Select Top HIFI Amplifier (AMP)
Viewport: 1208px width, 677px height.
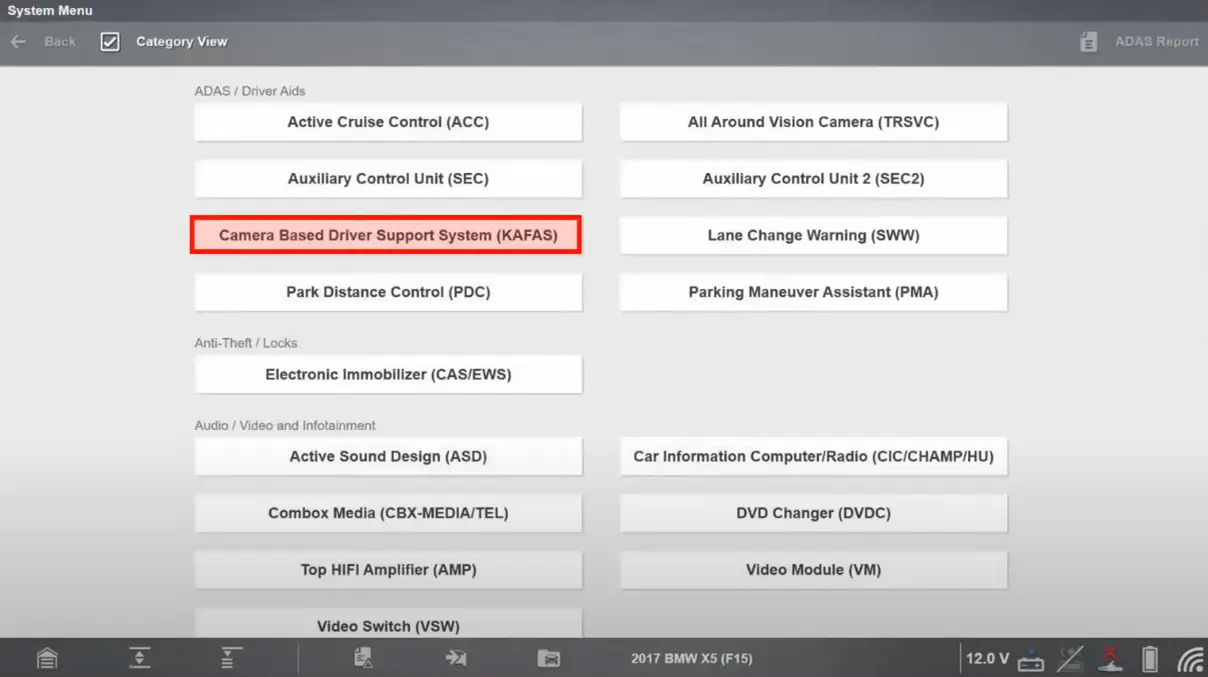pos(387,570)
